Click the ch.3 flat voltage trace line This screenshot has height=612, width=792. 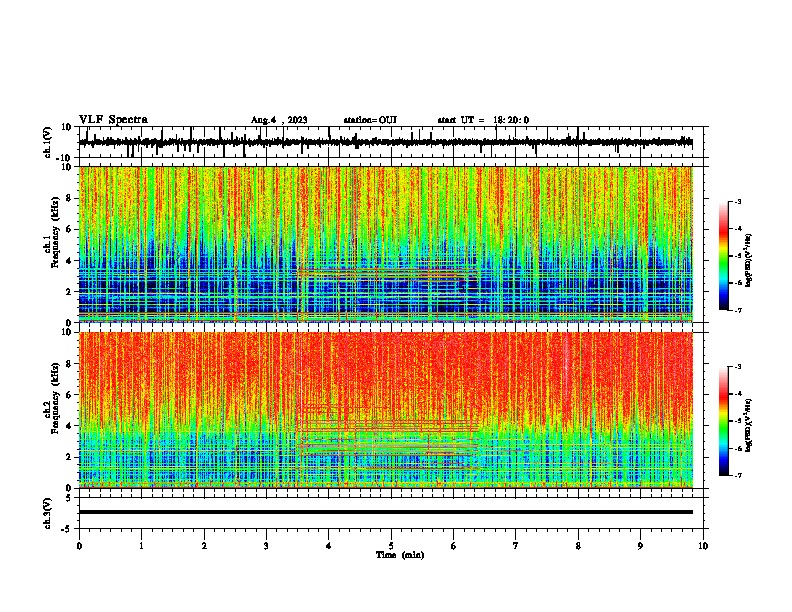385,512
